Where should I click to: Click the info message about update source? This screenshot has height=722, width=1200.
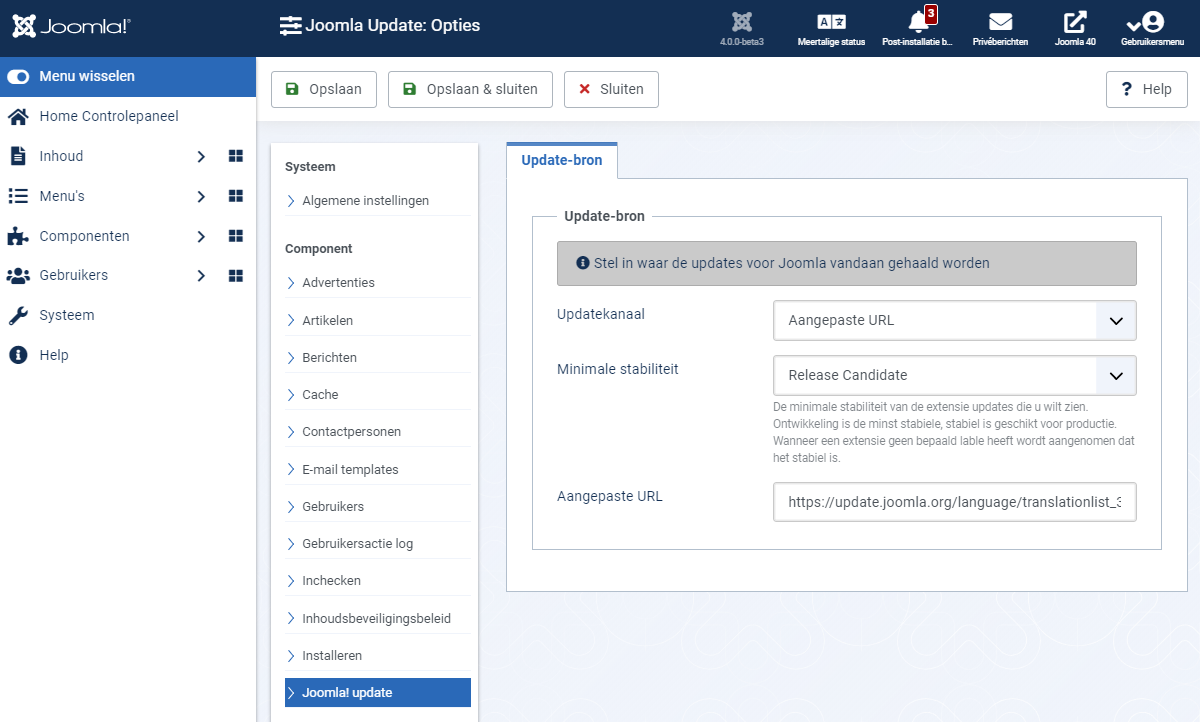[847, 264]
